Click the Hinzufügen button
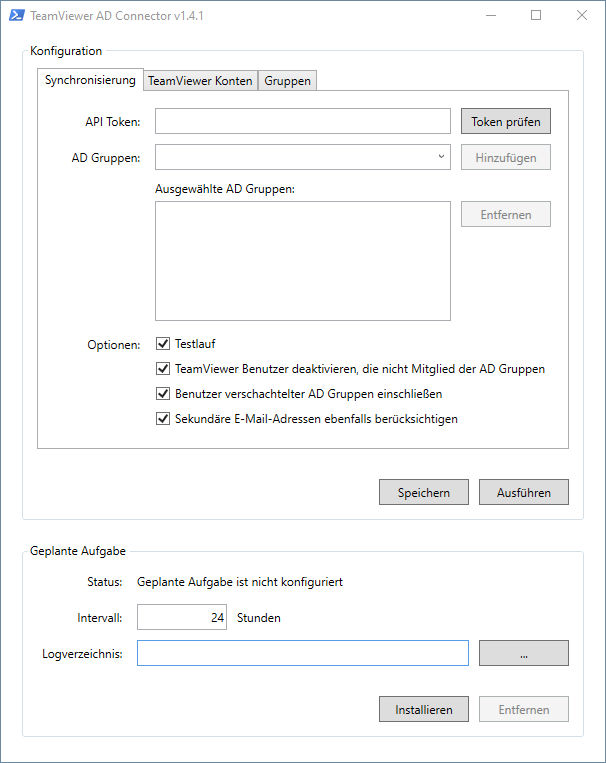The height and width of the screenshot is (763, 606). [x=506, y=157]
